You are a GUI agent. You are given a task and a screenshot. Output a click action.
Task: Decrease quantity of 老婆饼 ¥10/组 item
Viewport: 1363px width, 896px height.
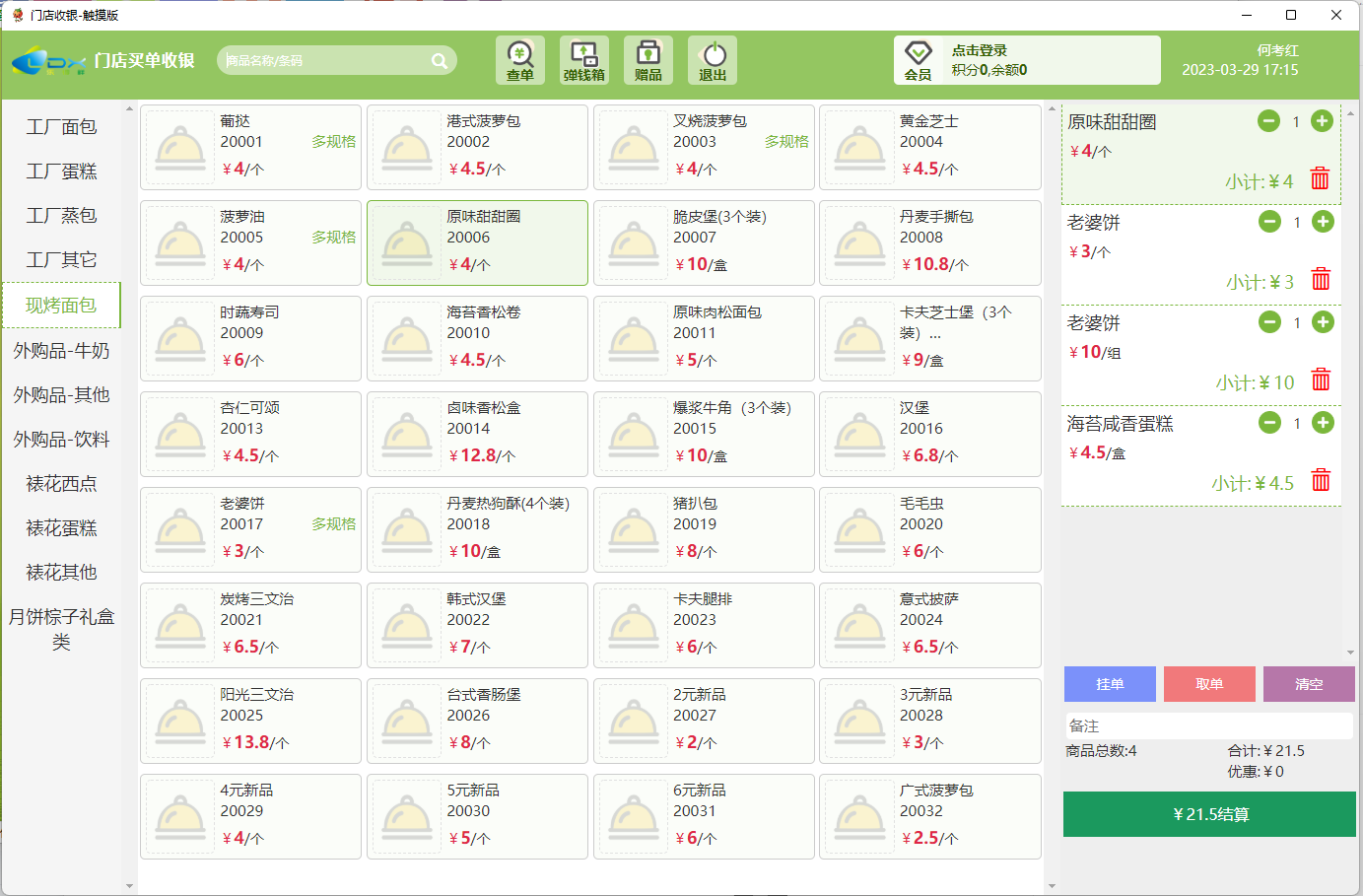pos(1269,322)
